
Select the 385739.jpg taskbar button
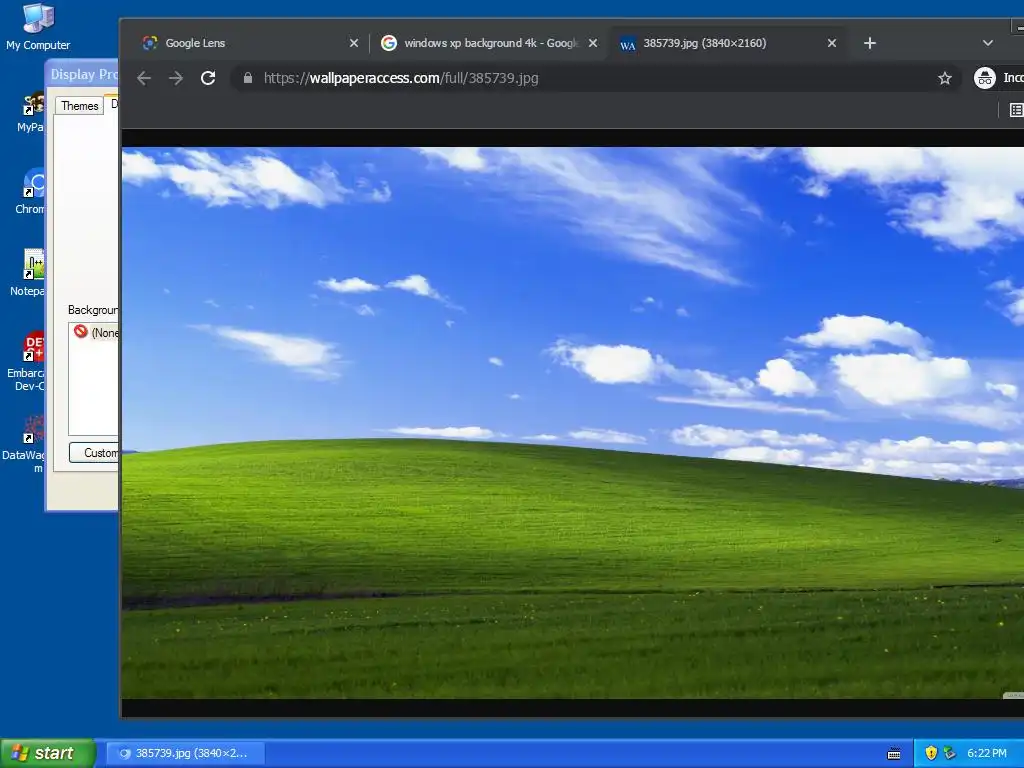(185, 753)
